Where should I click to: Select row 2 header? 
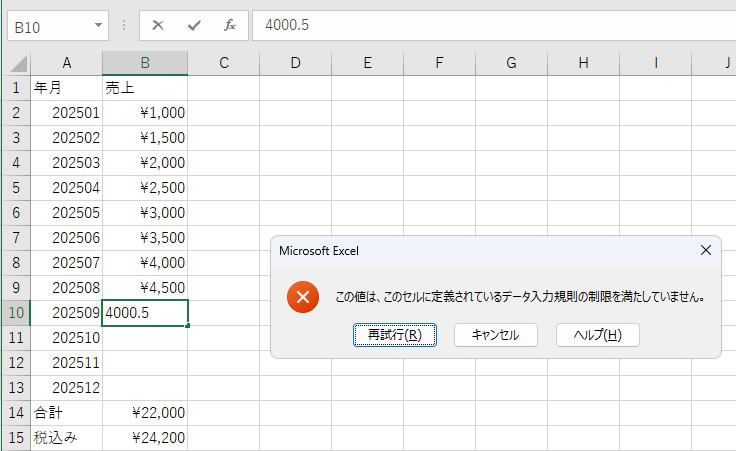coord(16,113)
